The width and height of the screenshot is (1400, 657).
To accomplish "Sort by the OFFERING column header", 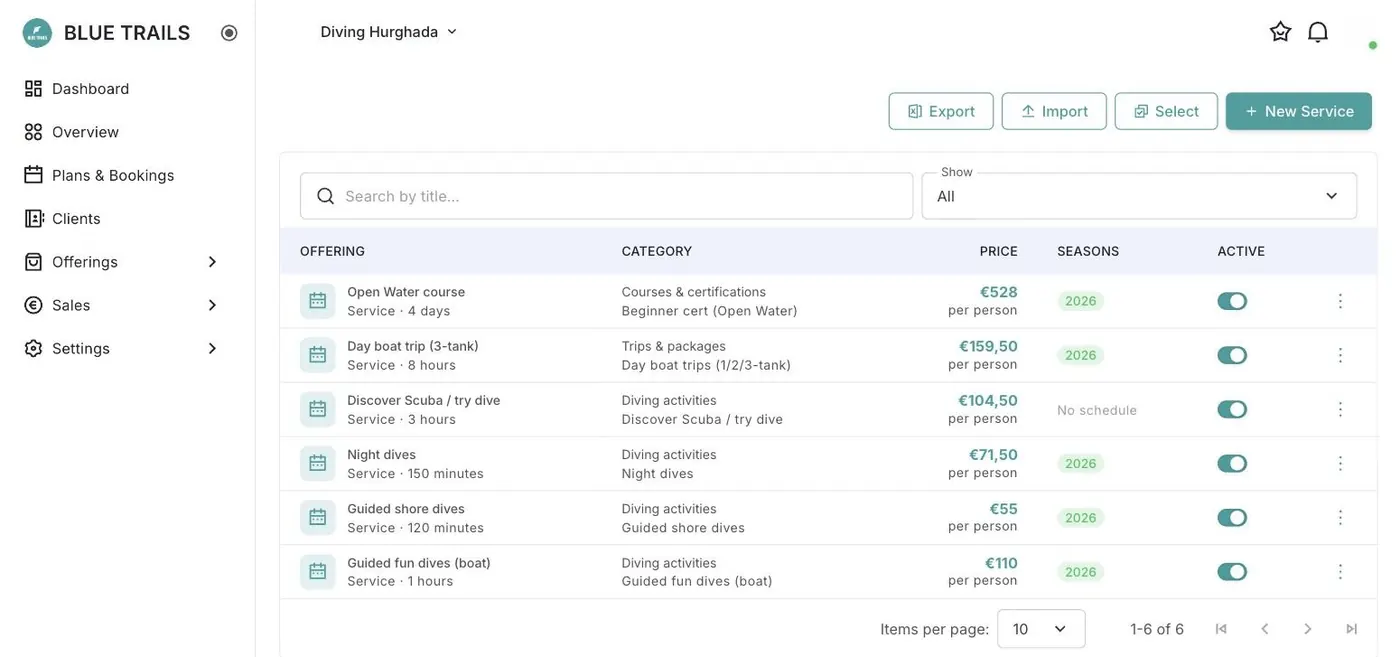I will click(332, 251).
